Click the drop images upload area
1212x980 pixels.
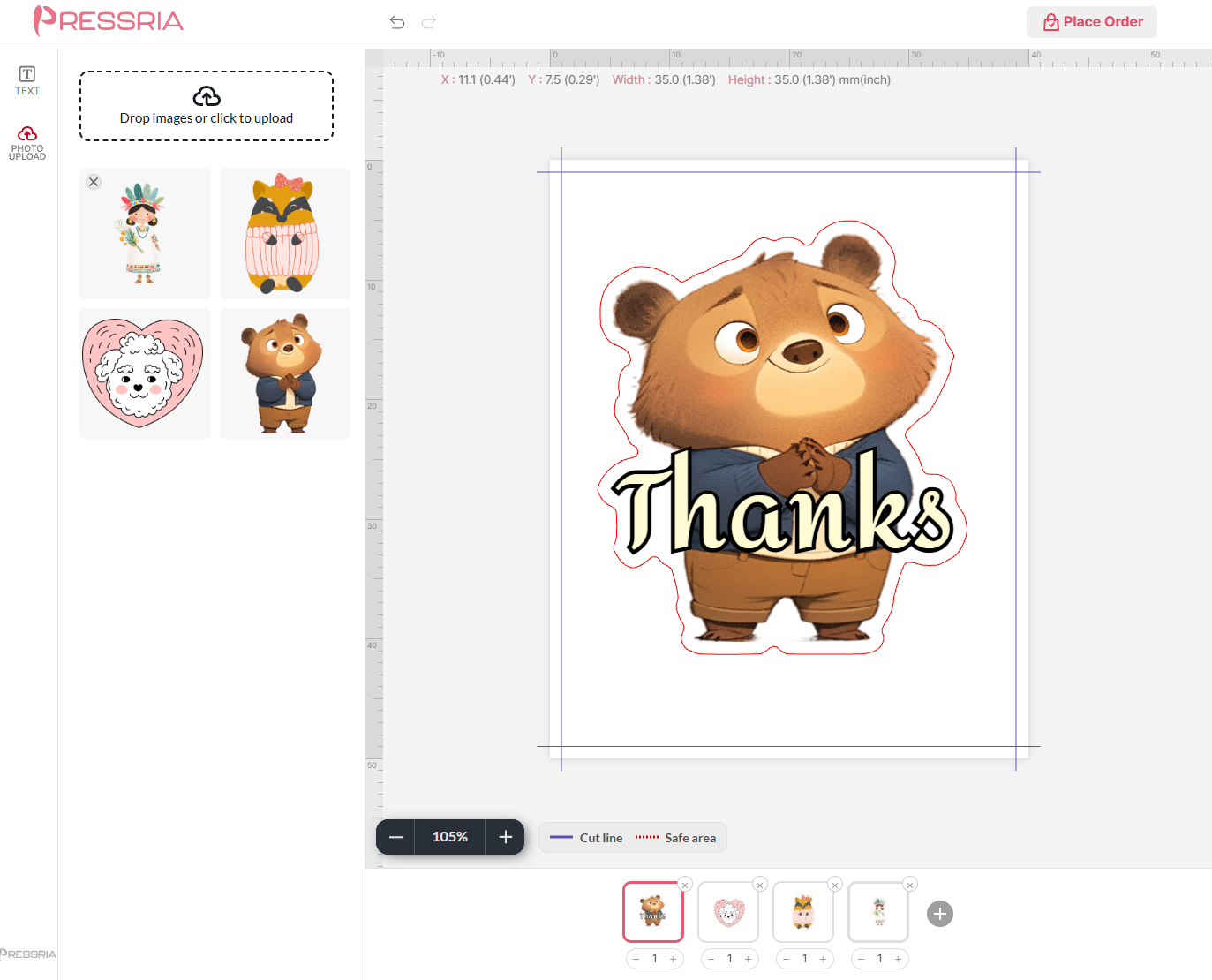[x=207, y=106]
